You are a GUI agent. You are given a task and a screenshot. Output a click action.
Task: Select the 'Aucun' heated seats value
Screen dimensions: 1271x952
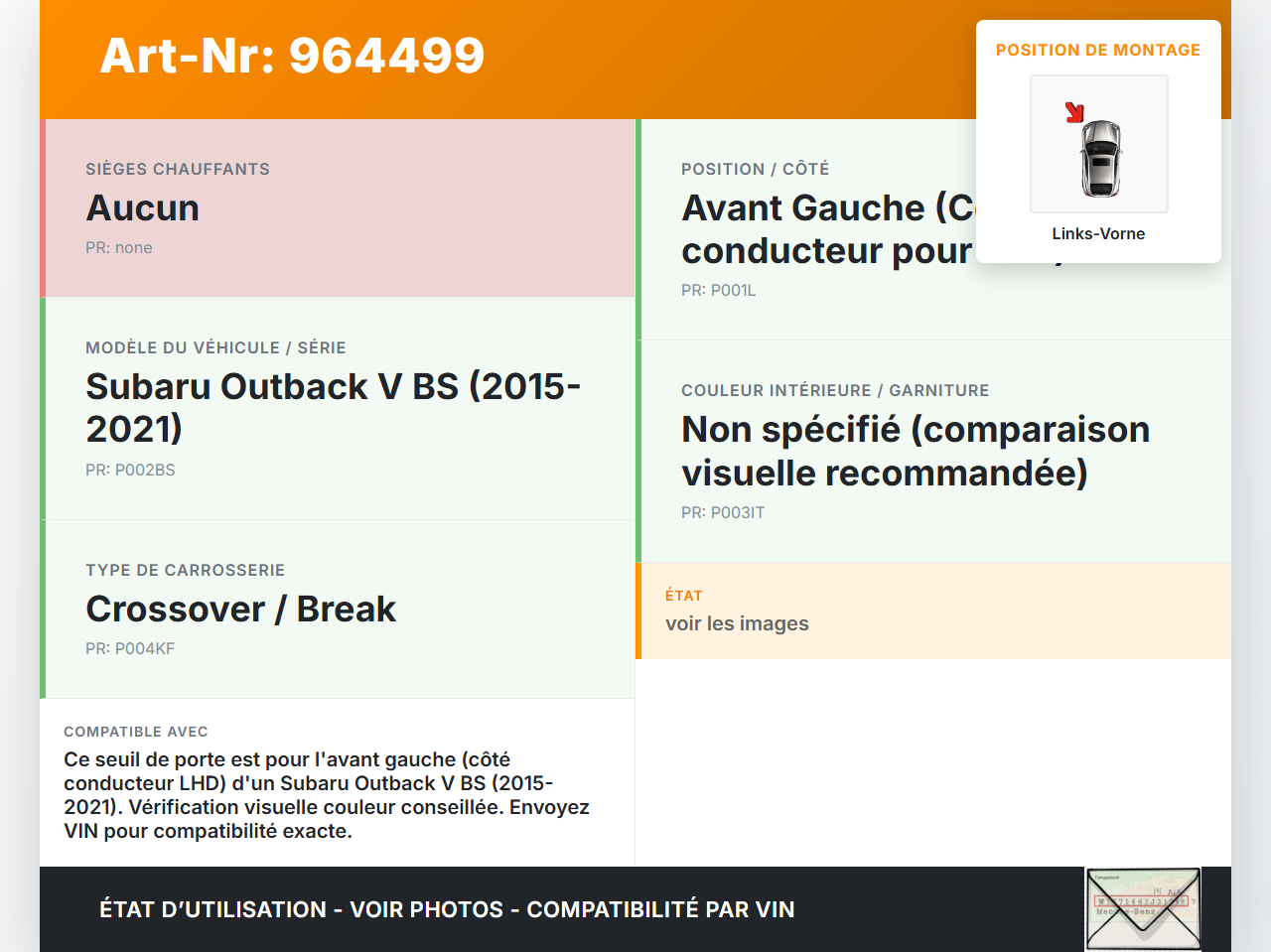(x=143, y=208)
